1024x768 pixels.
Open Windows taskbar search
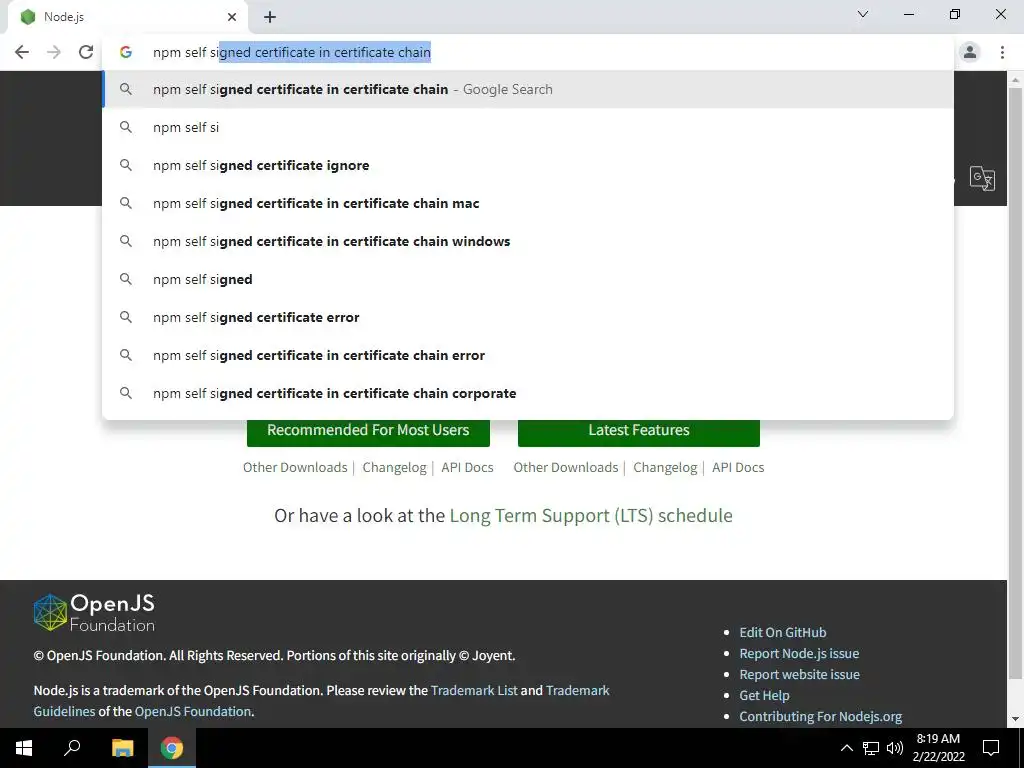pyautogui.click(x=72, y=748)
